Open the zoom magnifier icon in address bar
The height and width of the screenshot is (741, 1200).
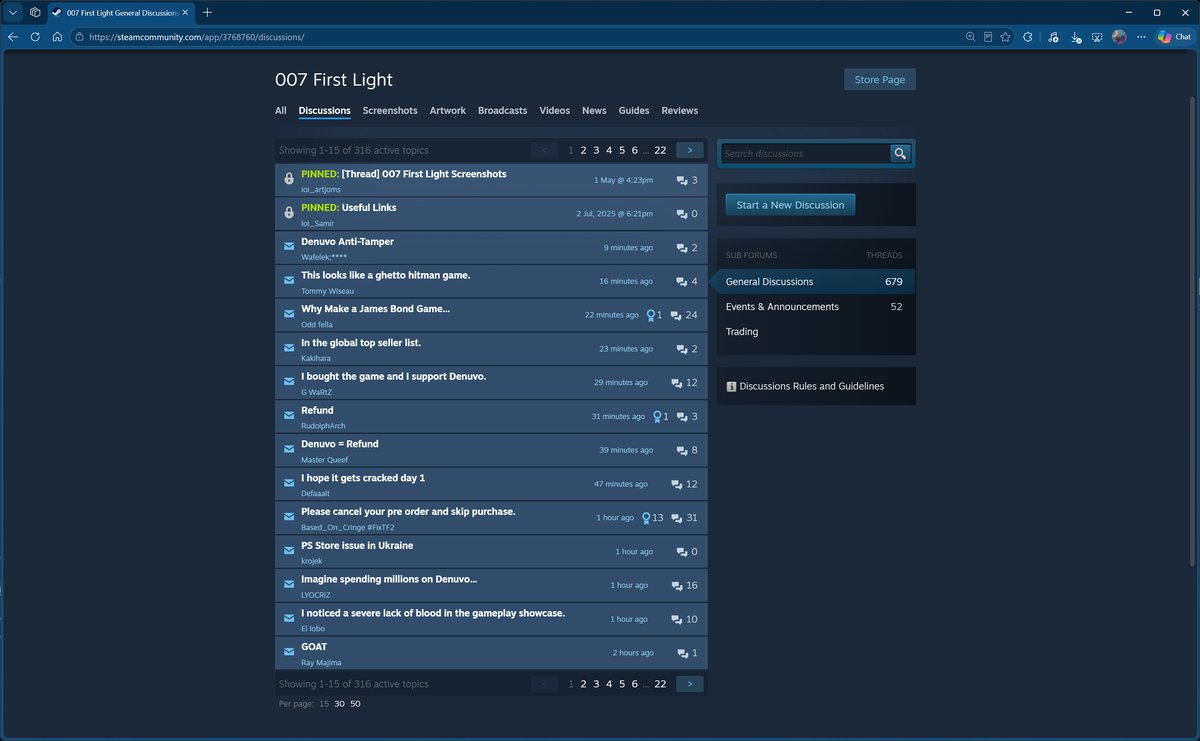[970, 37]
